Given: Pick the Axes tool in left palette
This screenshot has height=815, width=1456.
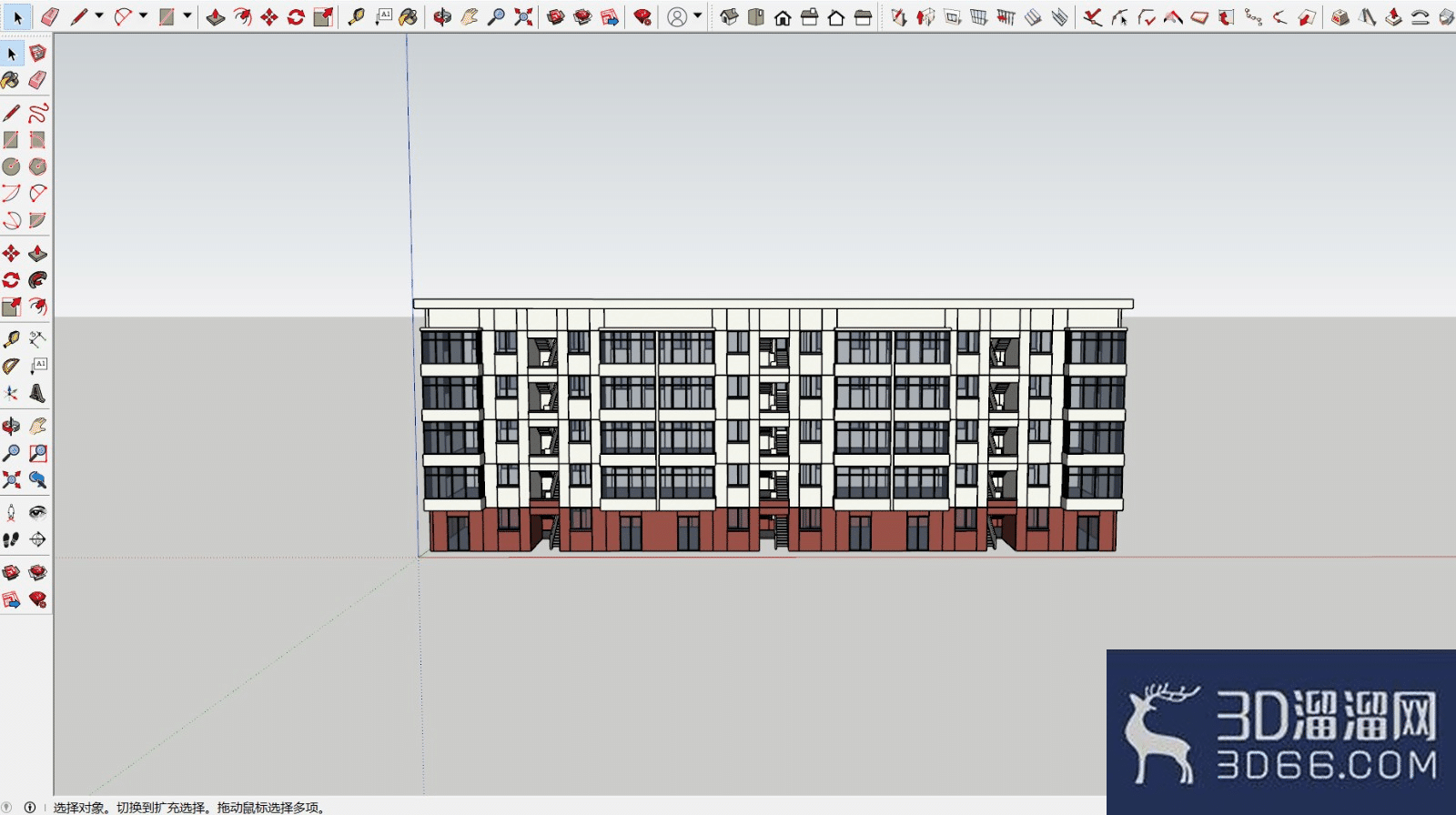Looking at the screenshot, I should [x=11, y=393].
